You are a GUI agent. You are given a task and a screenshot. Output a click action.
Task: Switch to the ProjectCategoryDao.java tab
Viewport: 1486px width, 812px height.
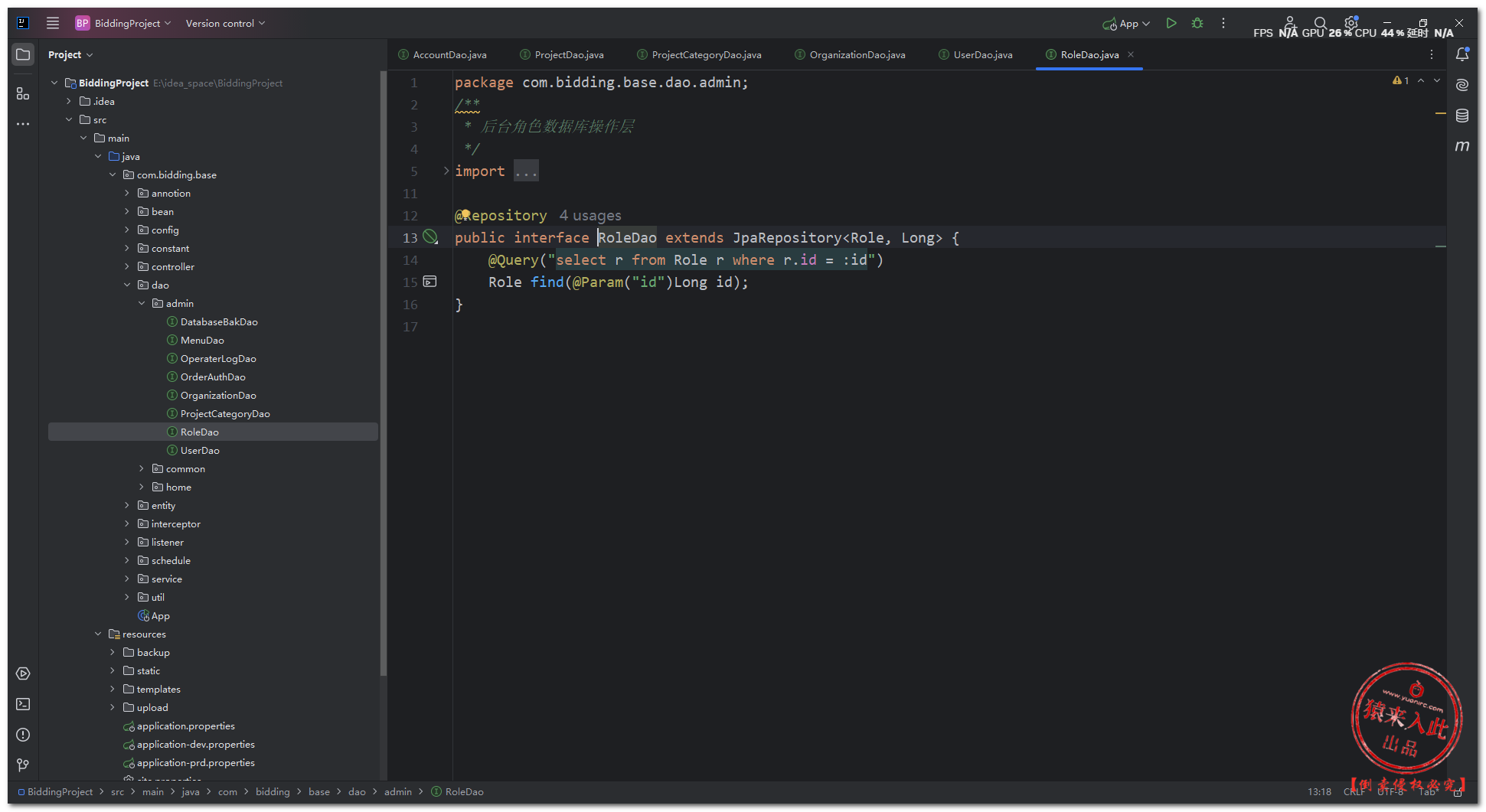click(x=706, y=55)
